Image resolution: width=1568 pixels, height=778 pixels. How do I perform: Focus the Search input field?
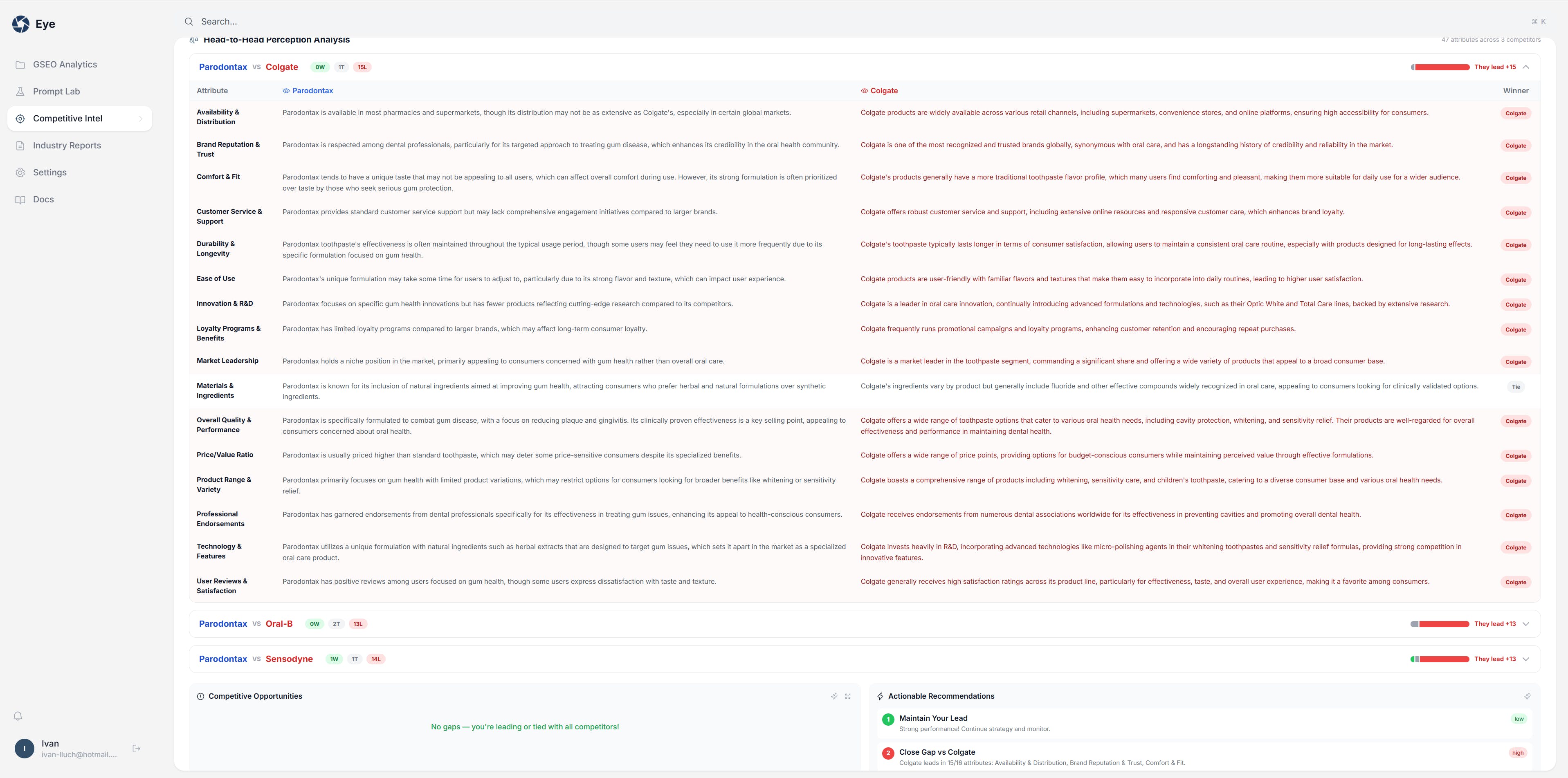(x=426, y=21)
